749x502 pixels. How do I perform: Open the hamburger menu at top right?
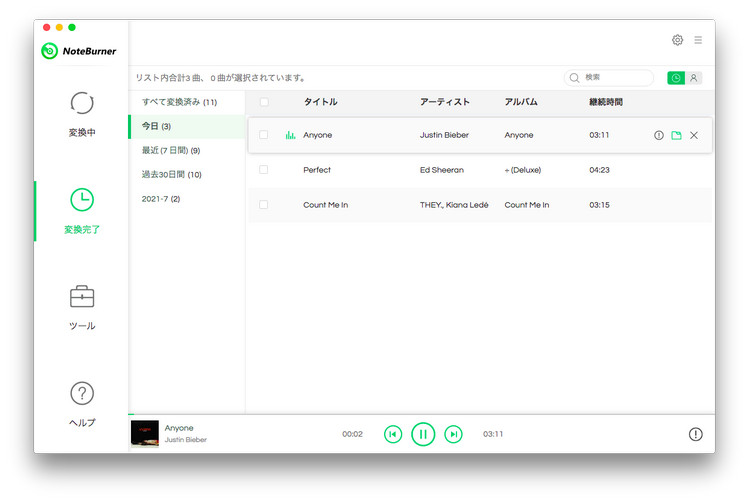[698, 40]
